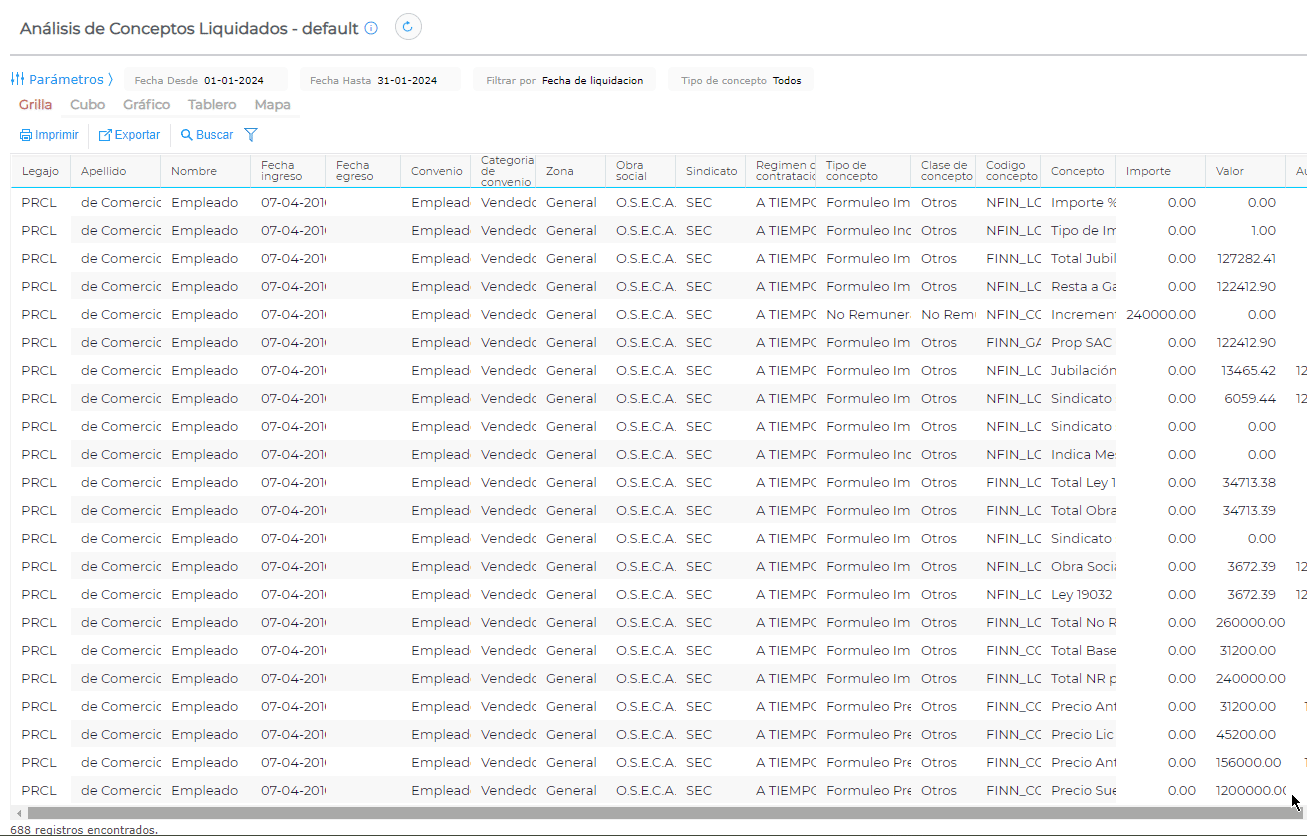1307x836 pixels.
Task: Click the horizontal scrollbar under the grid
Action: click(x=650, y=813)
